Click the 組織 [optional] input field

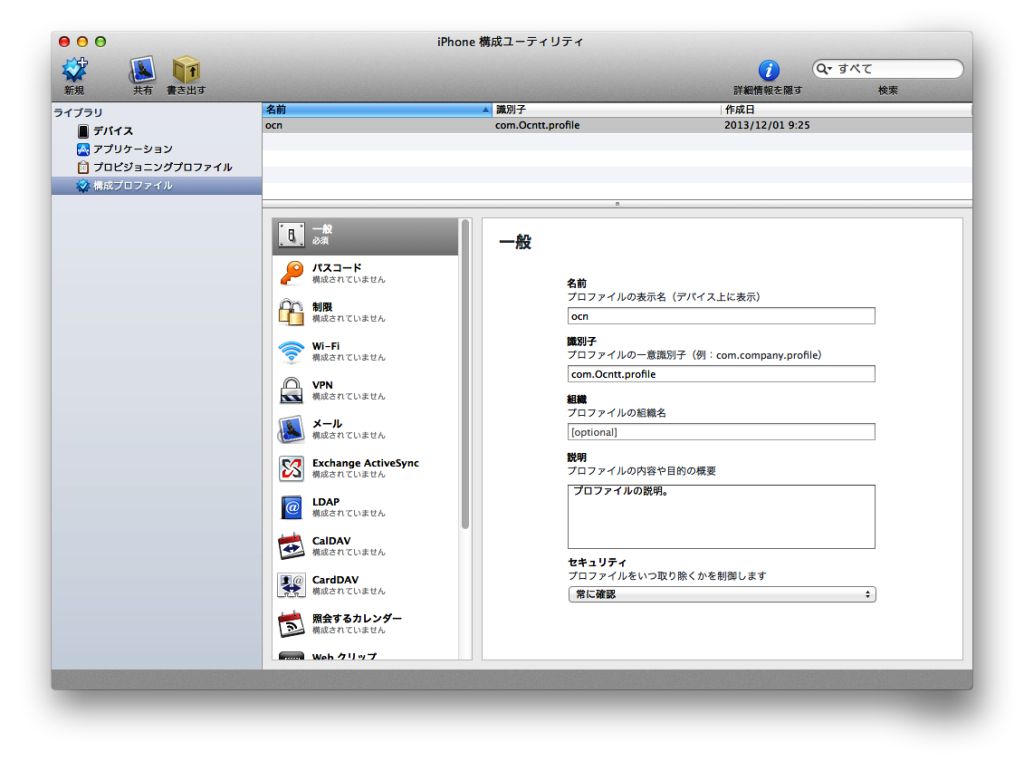pos(721,432)
